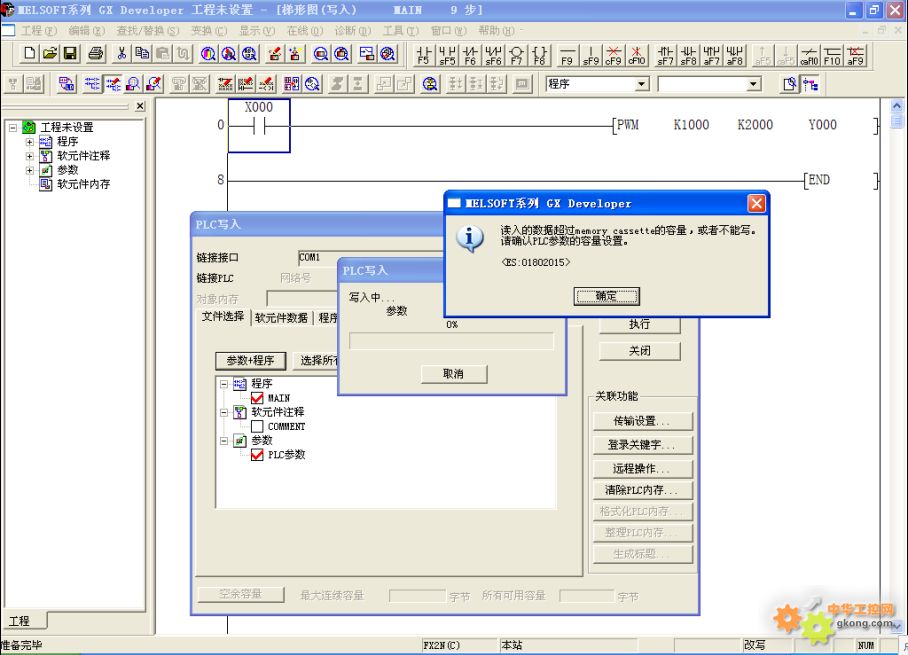Collapse the 工程未设置 root node

pos(13,127)
